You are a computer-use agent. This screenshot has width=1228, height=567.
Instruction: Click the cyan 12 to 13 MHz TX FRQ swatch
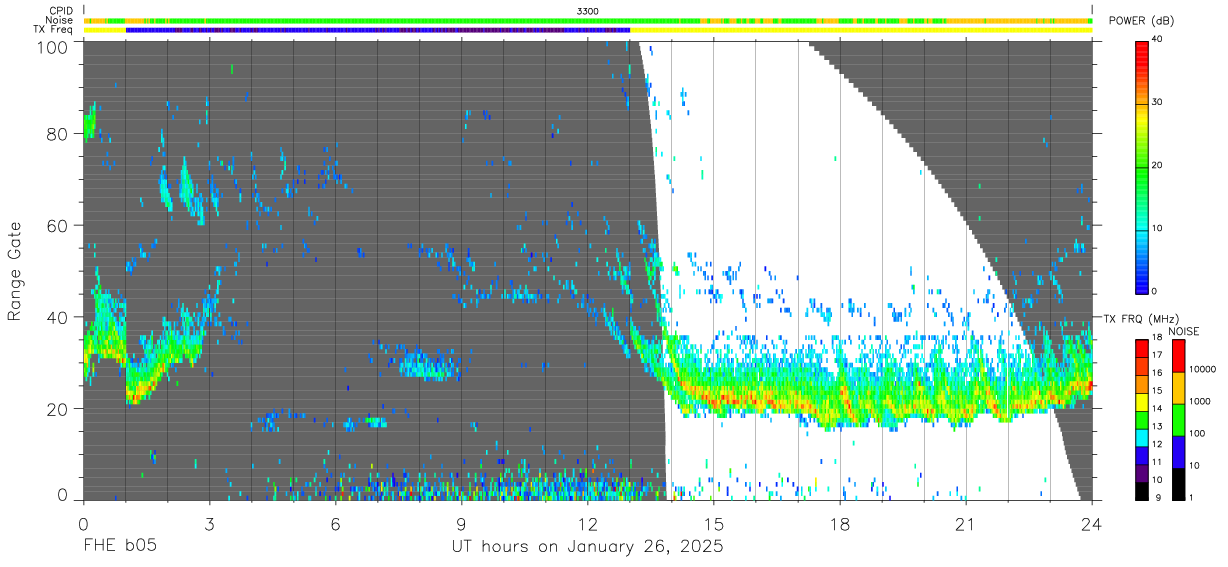click(1141, 437)
